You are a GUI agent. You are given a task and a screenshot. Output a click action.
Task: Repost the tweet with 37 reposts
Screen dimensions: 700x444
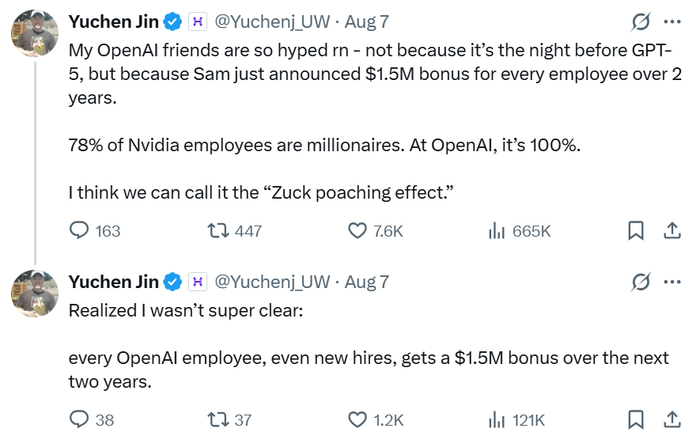point(213,420)
